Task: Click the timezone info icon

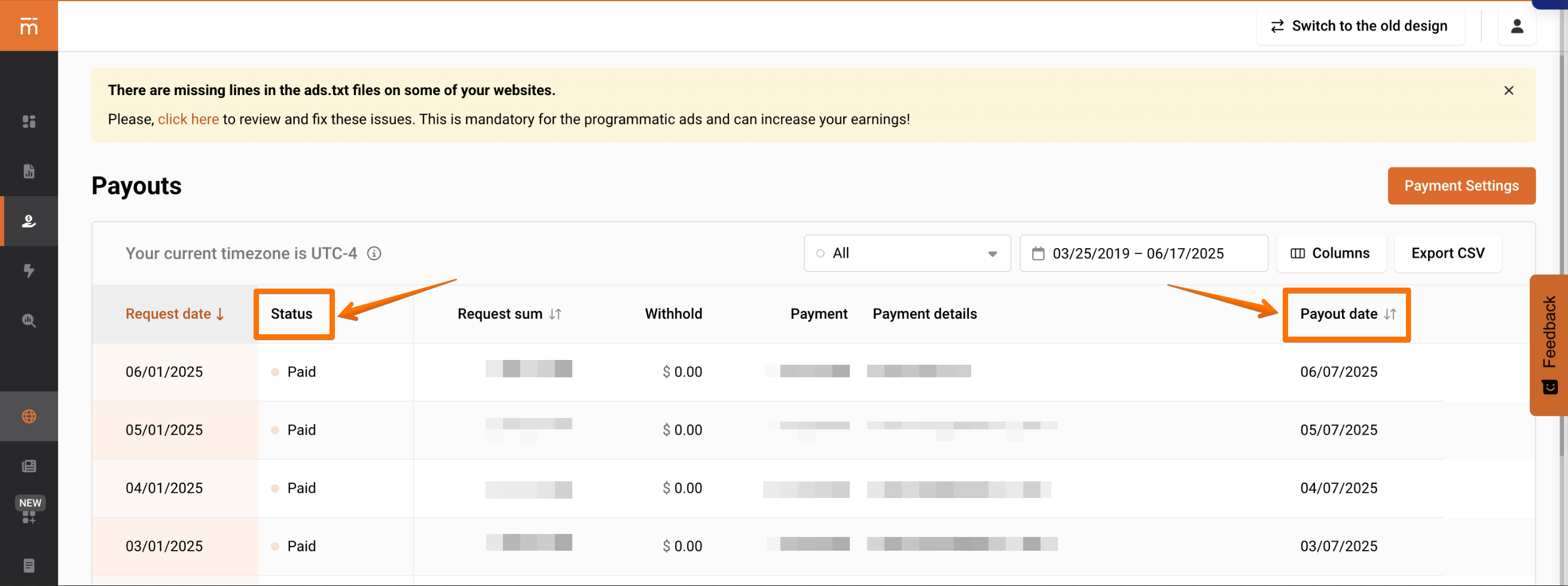Action: (374, 253)
